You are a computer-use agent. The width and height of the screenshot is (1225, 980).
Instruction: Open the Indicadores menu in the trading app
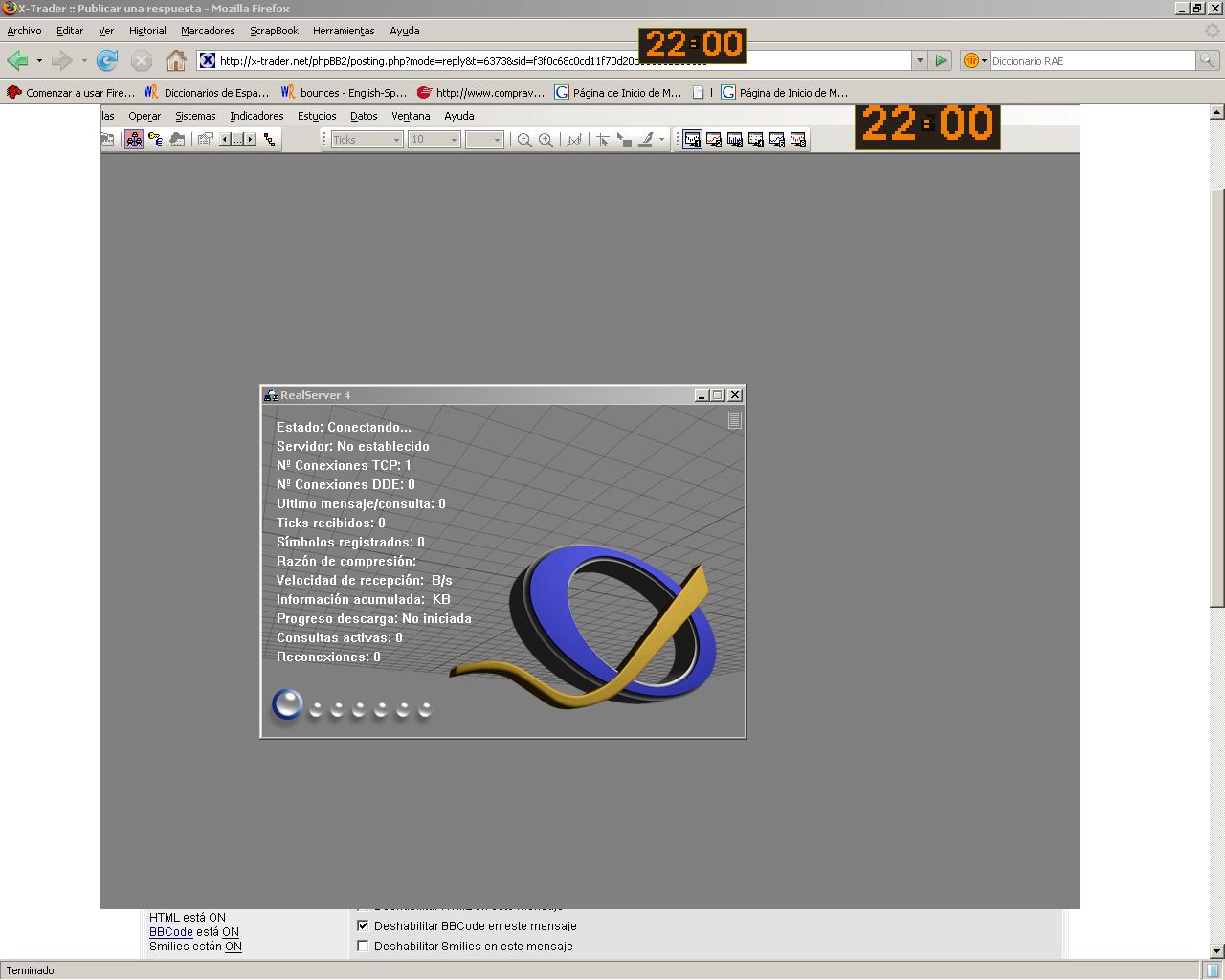click(256, 116)
